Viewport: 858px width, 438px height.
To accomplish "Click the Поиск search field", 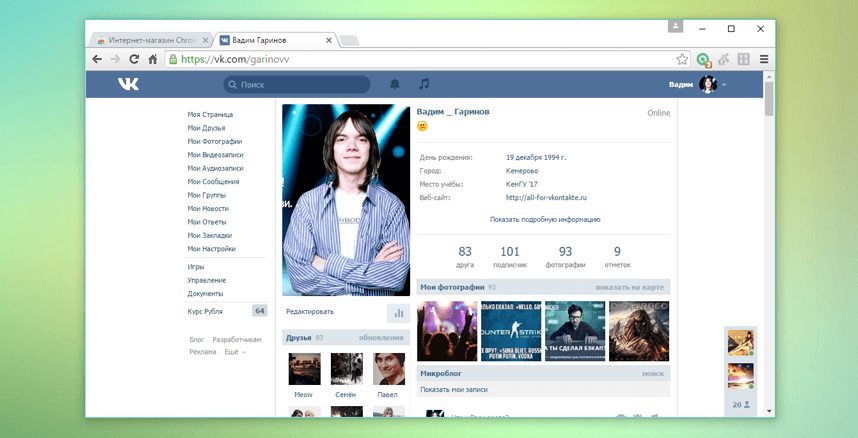I will (297, 84).
